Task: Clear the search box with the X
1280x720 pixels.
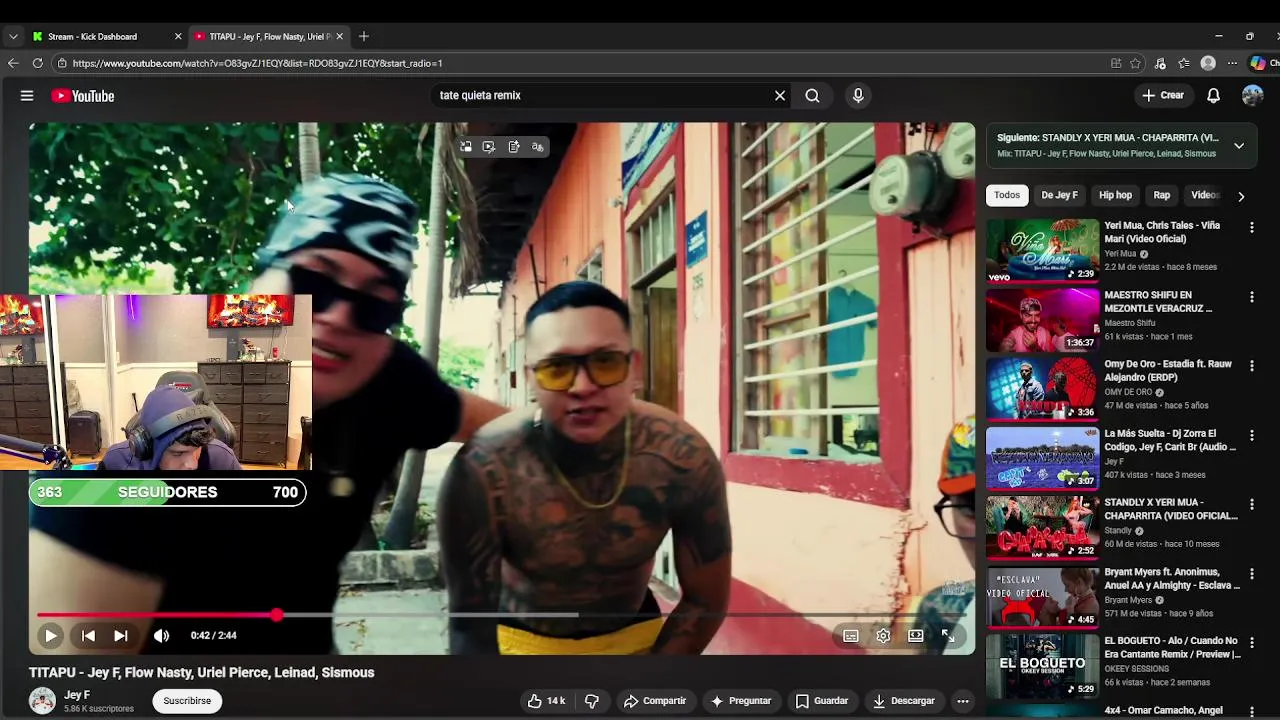Action: pyautogui.click(x=780, y=96)
